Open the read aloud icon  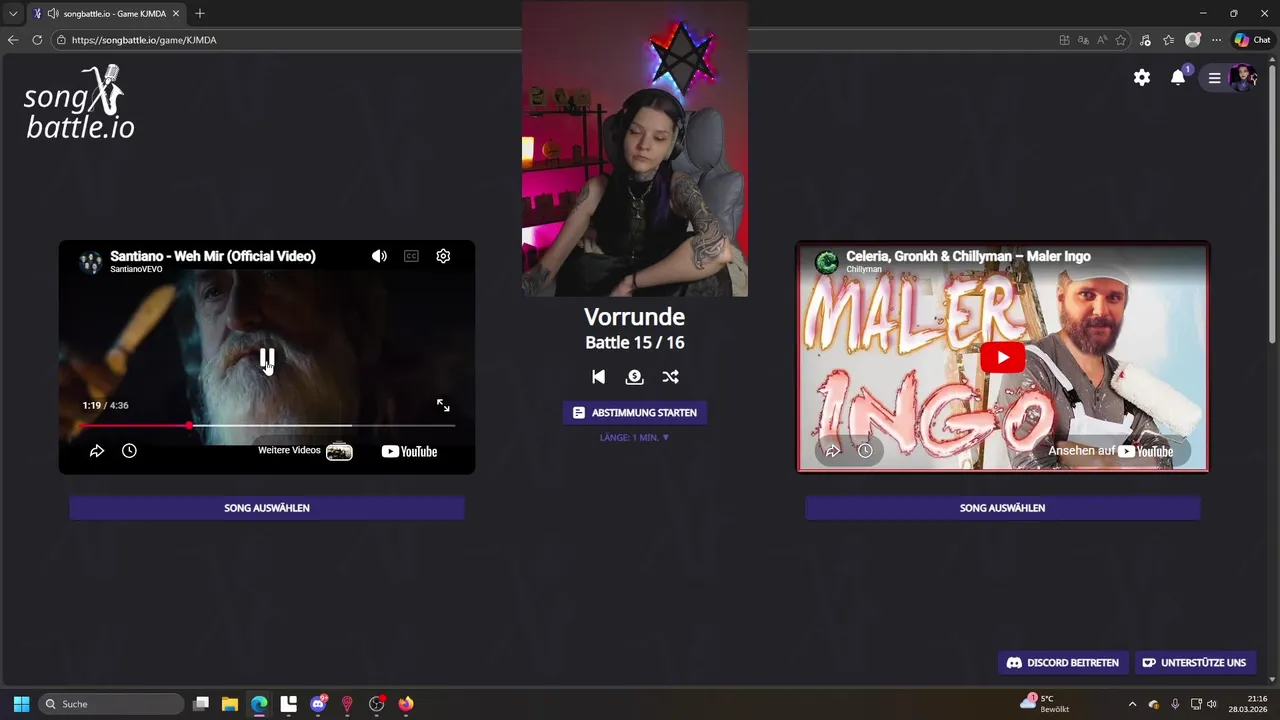click(x=1102, y=40)
